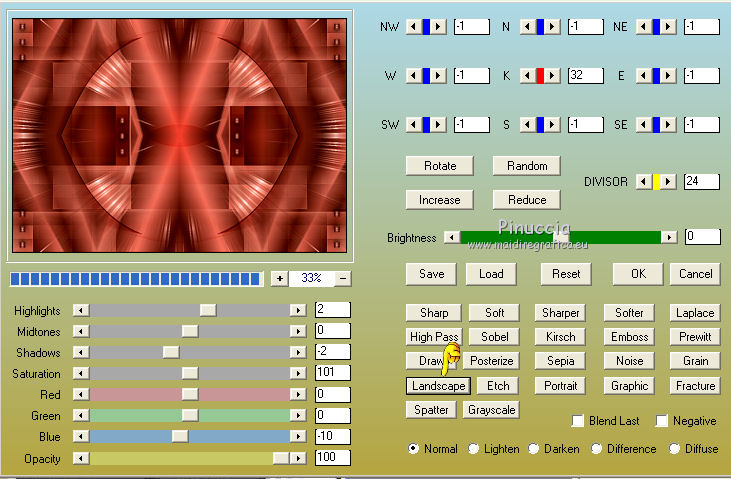Decrease N value with left arrow
The image size is (731, 479).
pyautogui.click(x=528, y=27)
